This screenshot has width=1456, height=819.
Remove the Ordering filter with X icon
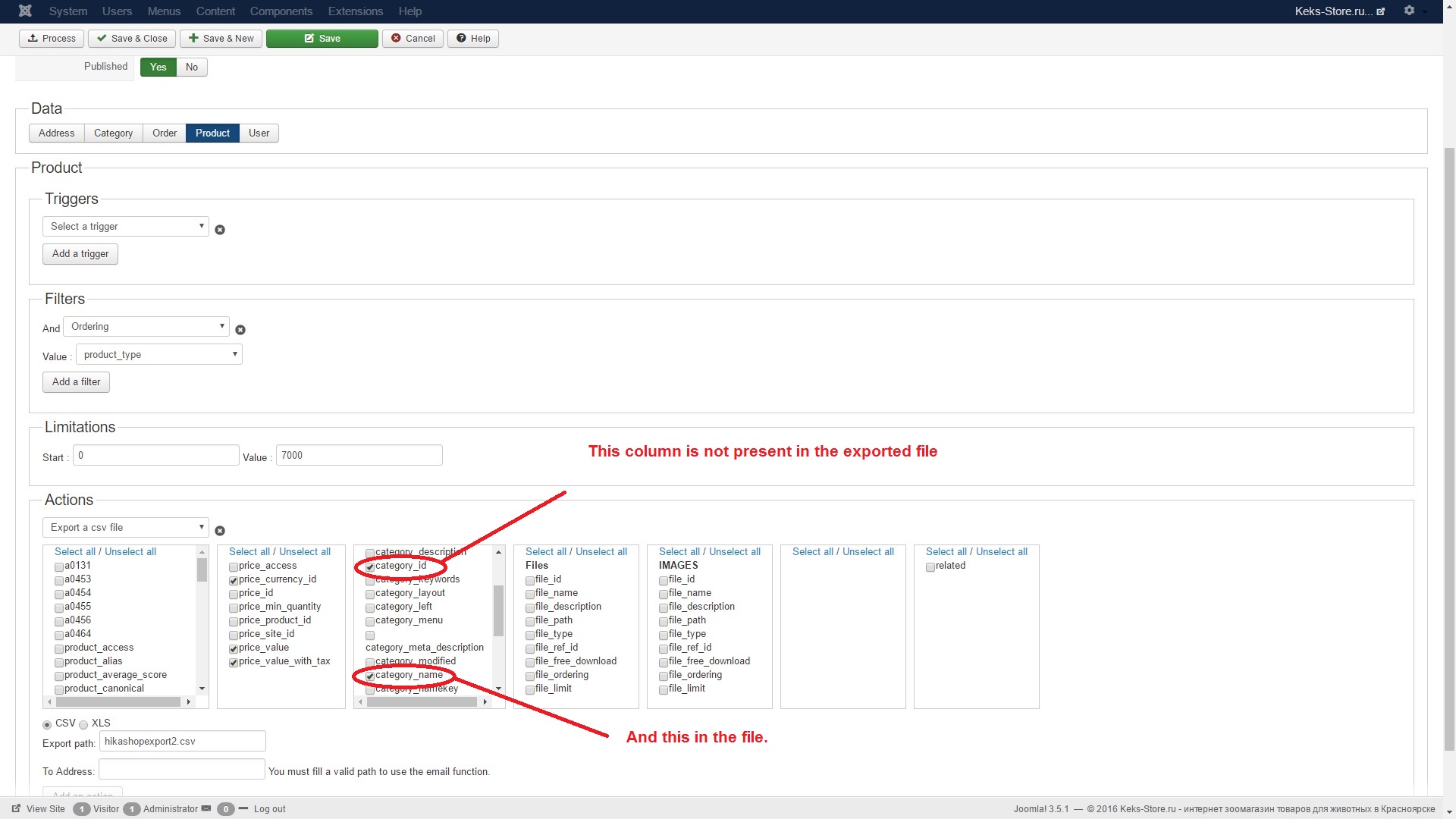coord(240,330)
